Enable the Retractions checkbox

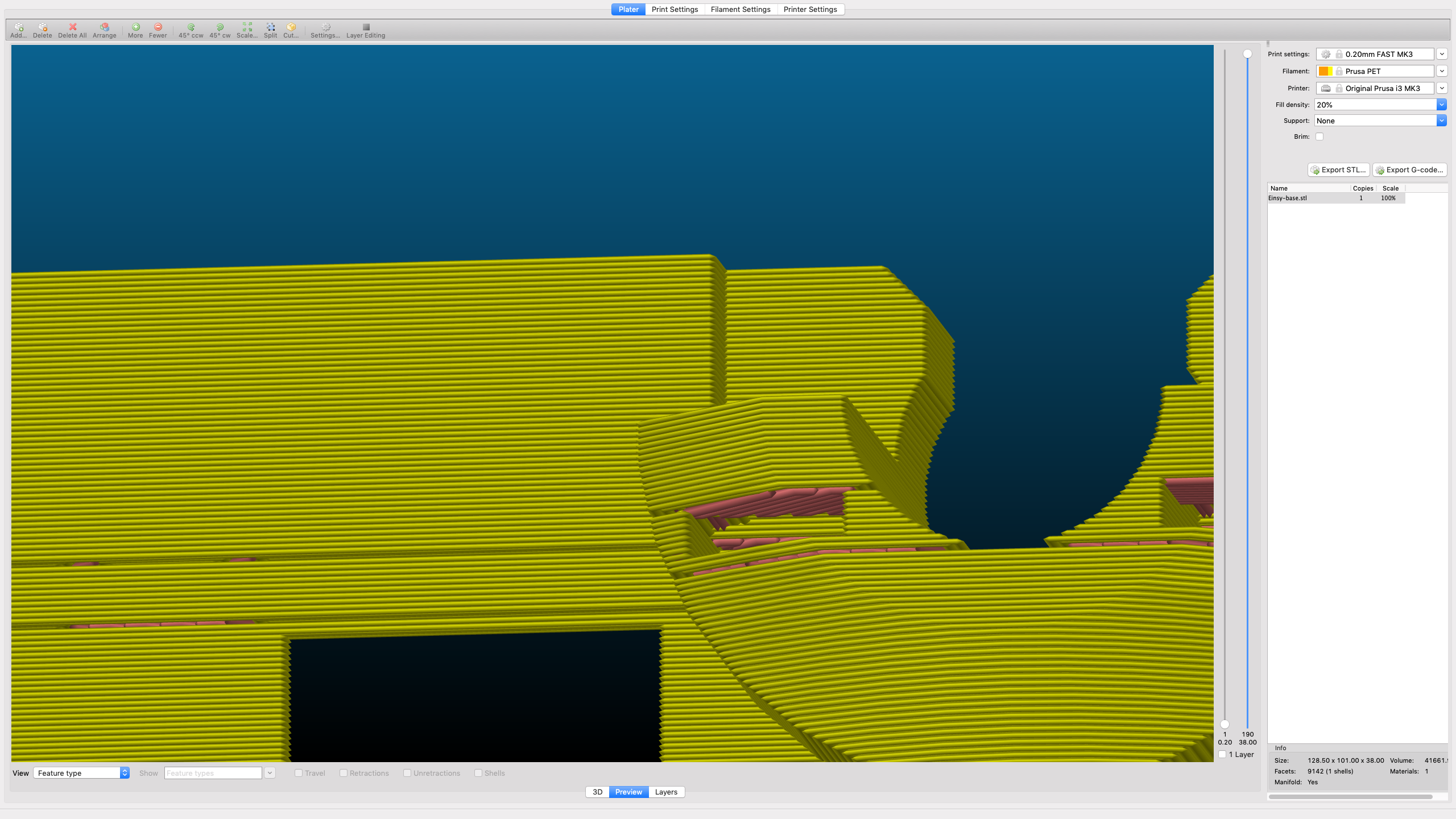click(344, 773)
